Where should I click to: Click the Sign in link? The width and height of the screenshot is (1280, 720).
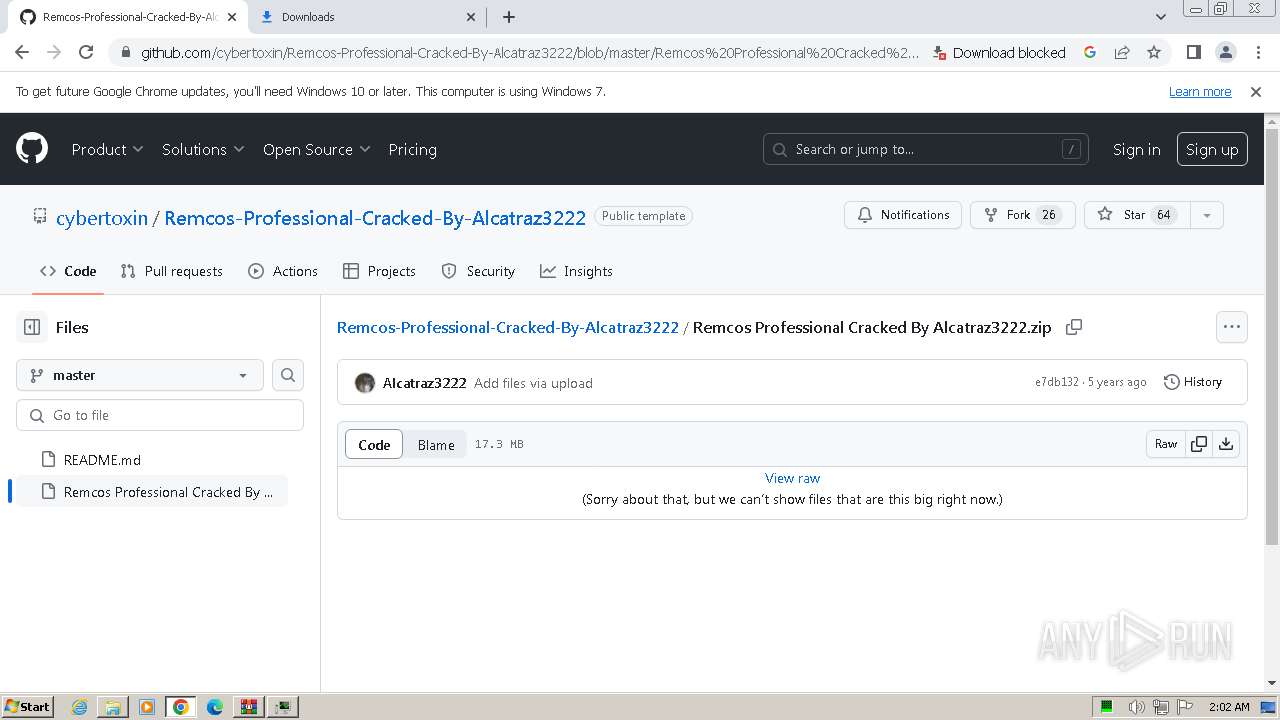pos(1136,149)
